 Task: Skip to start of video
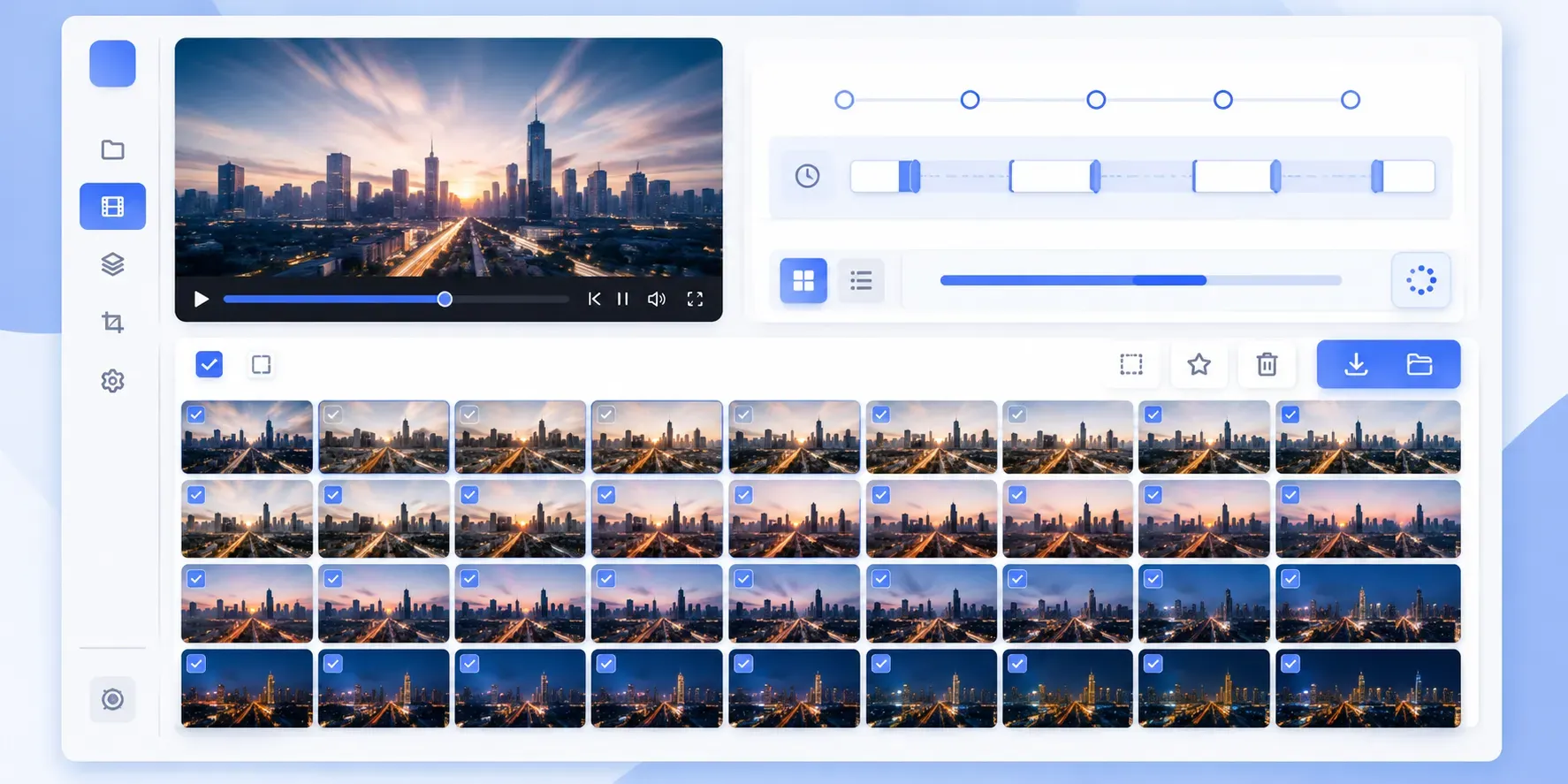pyautogui.click(x=594, y=300)
